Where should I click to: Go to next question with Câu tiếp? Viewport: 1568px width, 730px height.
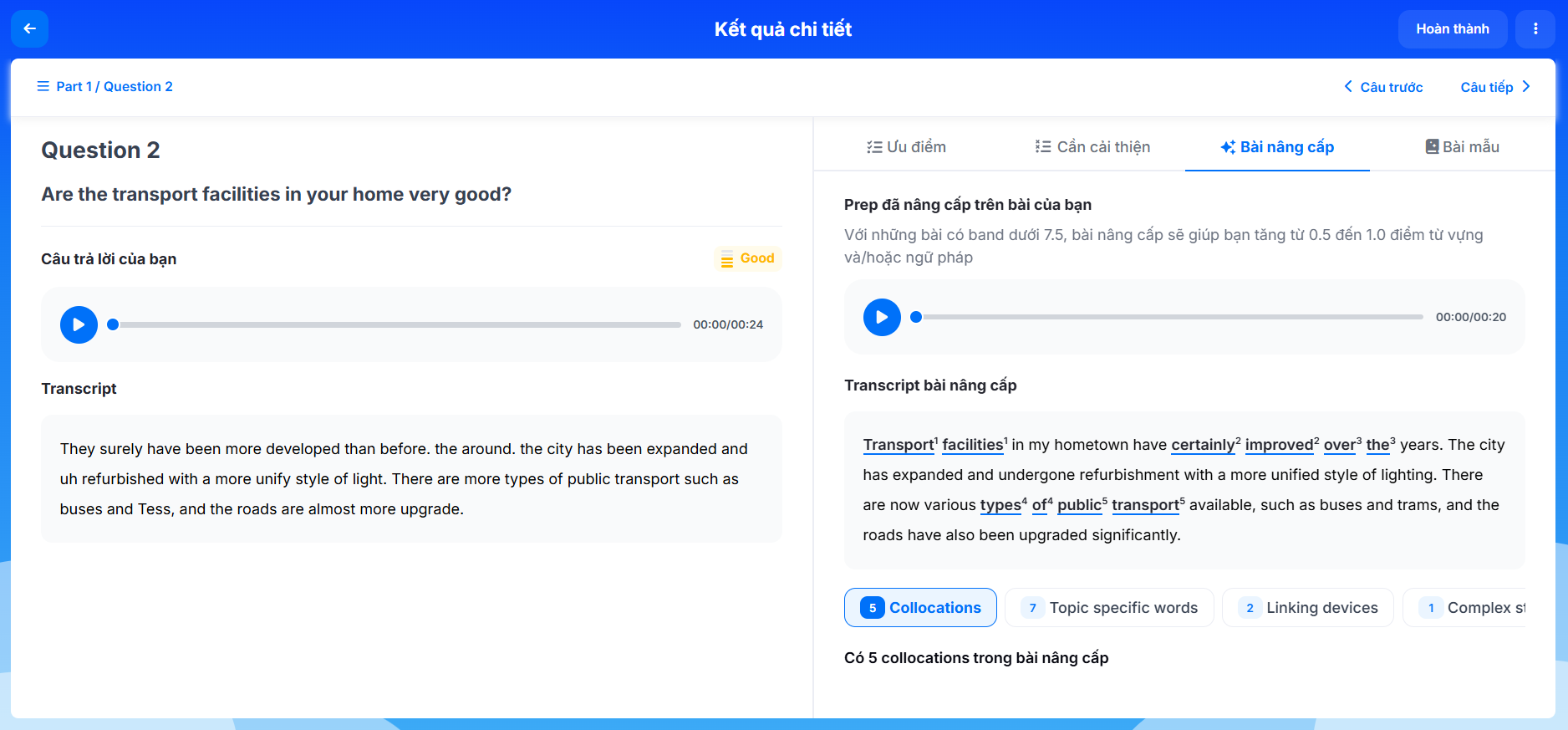(x=1494, y=87)
